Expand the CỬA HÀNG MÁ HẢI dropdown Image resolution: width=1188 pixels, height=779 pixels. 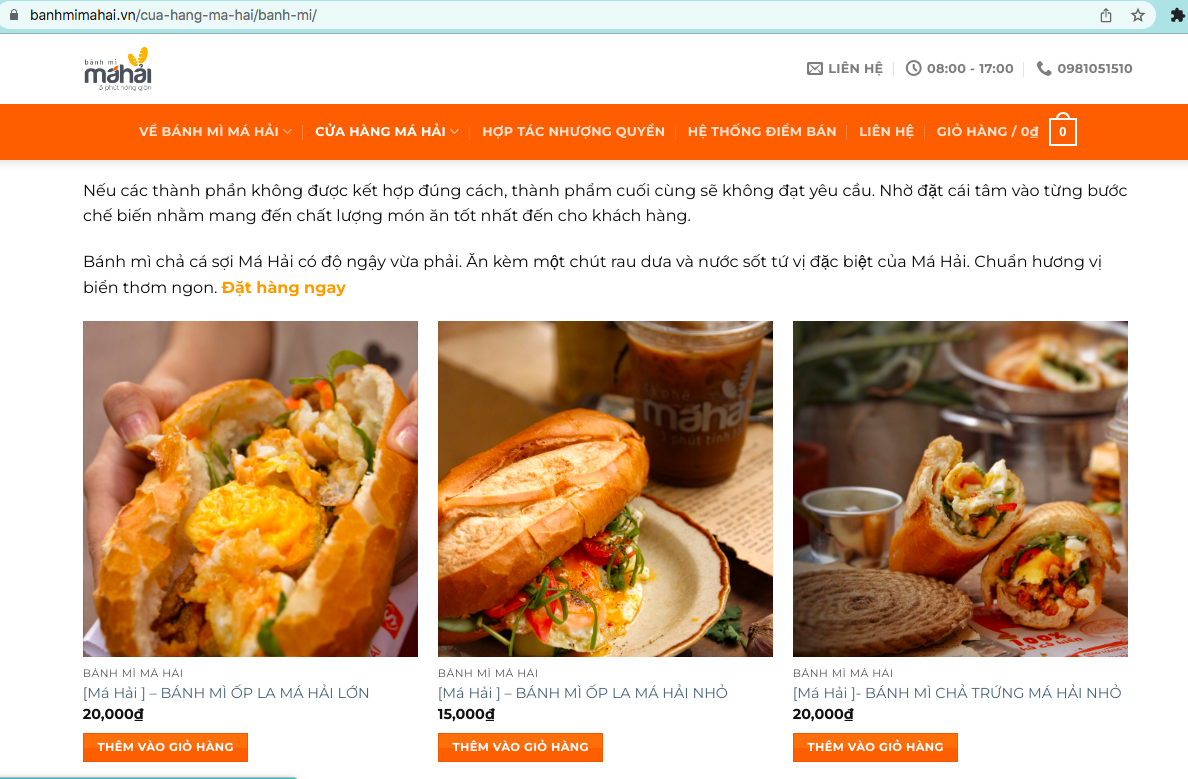click(387, 132)
